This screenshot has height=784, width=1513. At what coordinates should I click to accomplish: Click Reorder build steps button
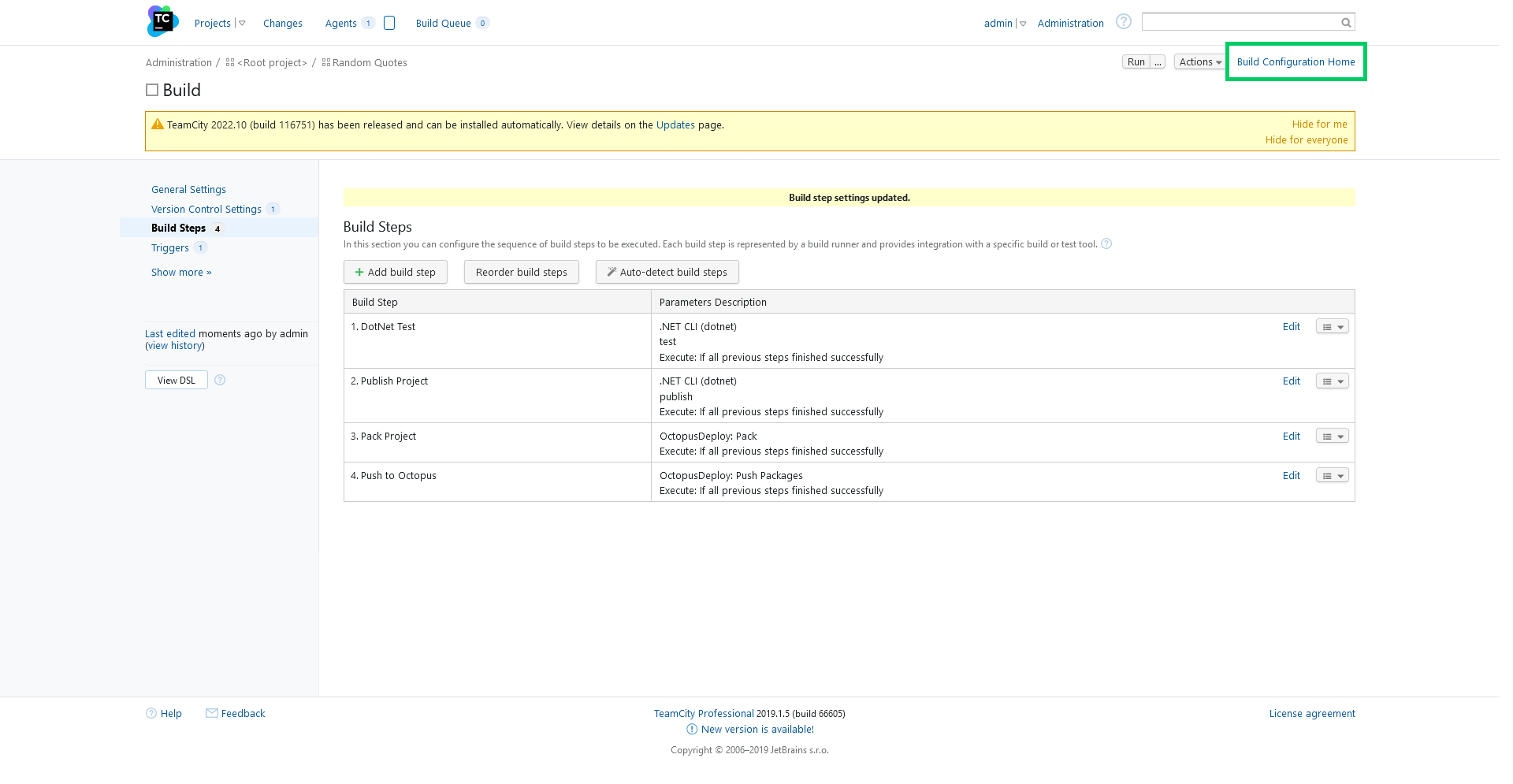click(x=521, y=273)
